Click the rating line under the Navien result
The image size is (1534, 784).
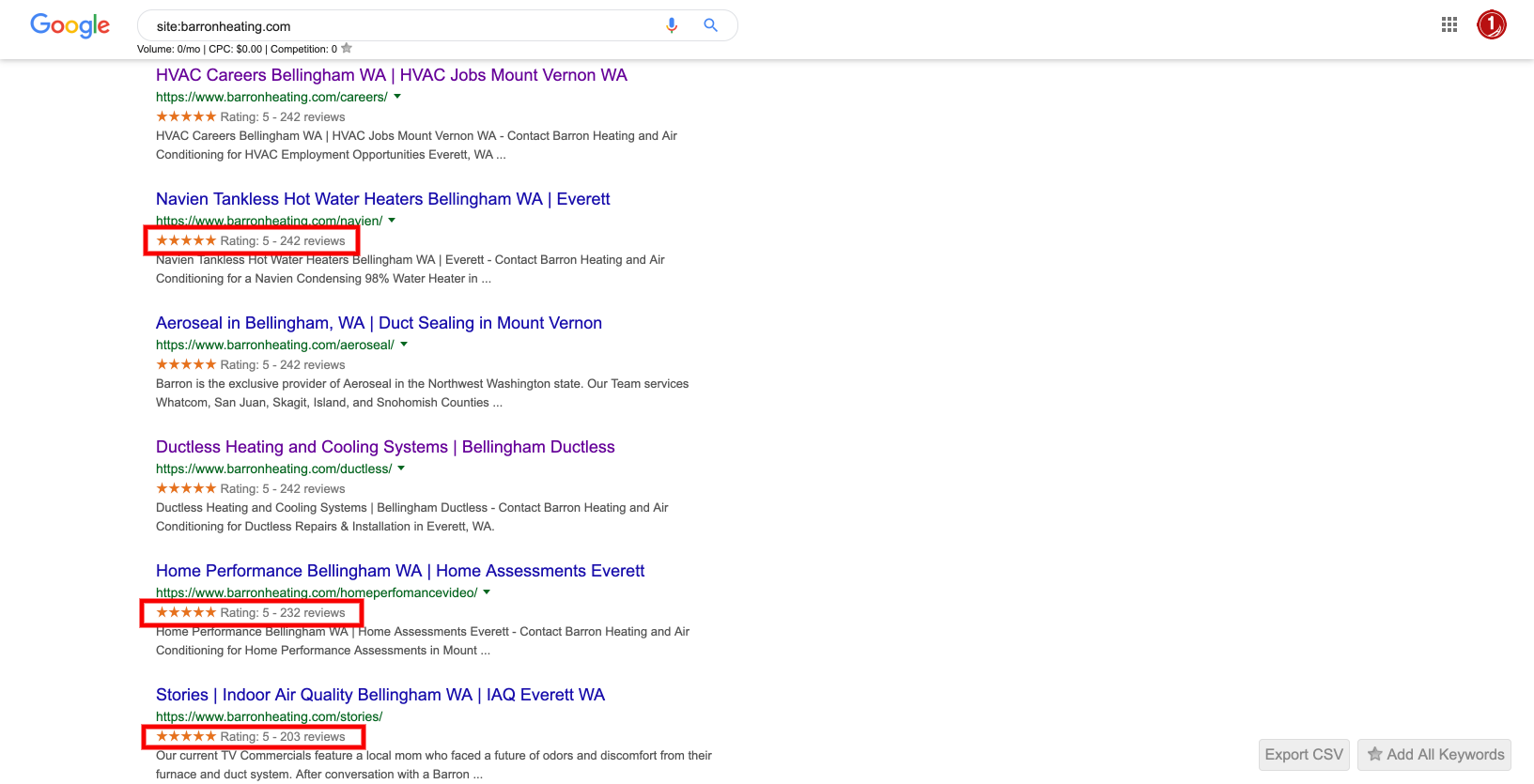click(x=251, y=241)
